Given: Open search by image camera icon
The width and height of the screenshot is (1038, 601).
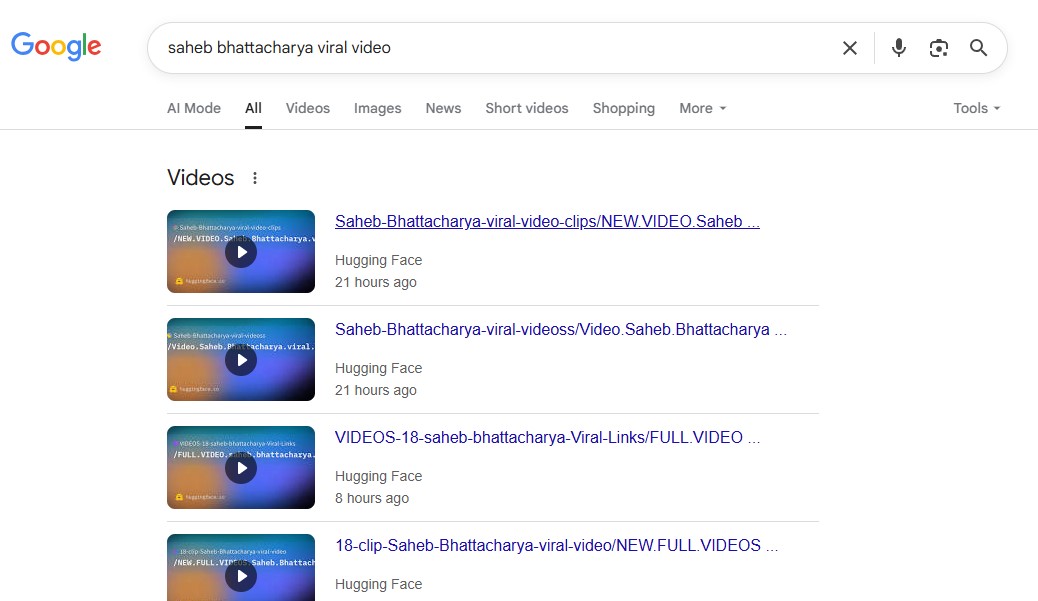Looking at the screenshot, I should coord(938,48).
